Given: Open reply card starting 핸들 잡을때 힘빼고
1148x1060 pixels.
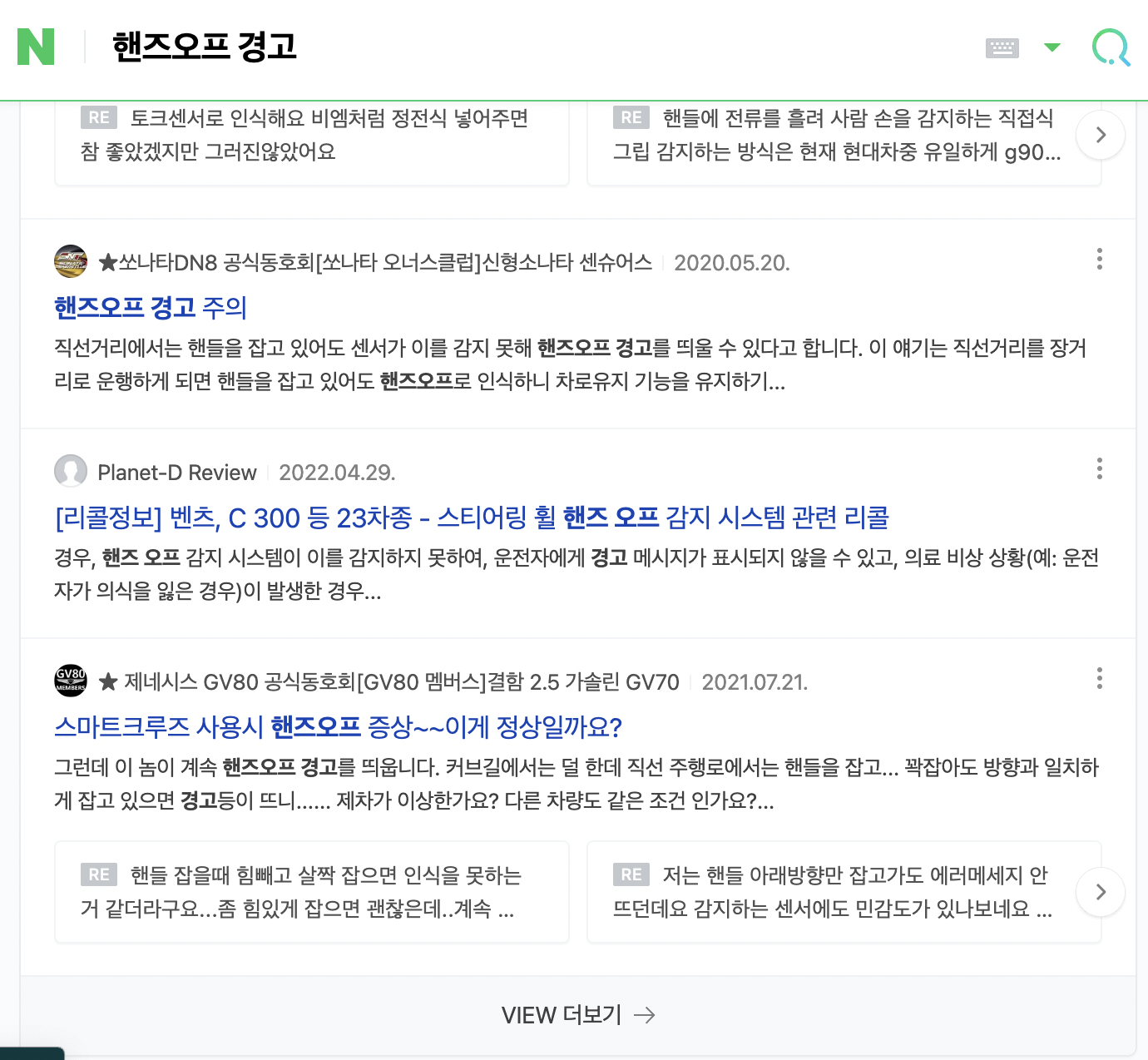Looking at the screenshot, I should click(x=312, y=892).
